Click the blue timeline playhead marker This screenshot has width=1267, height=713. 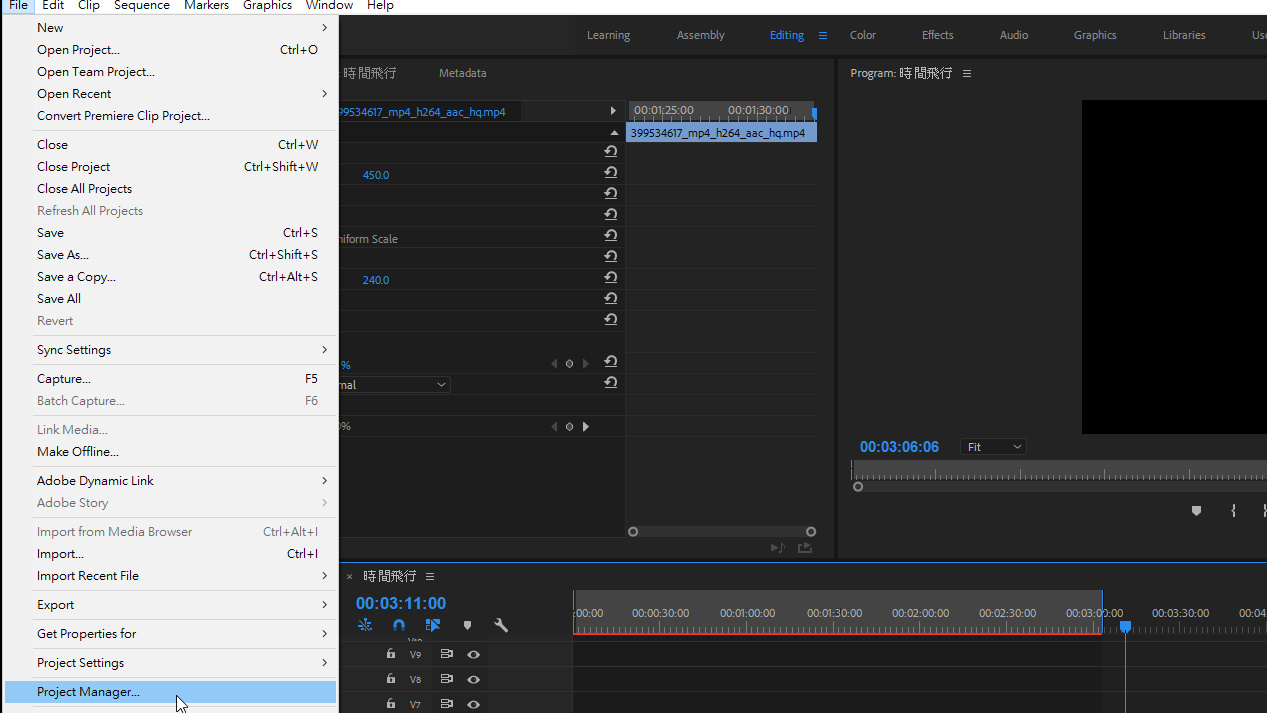click(1125, 626)
